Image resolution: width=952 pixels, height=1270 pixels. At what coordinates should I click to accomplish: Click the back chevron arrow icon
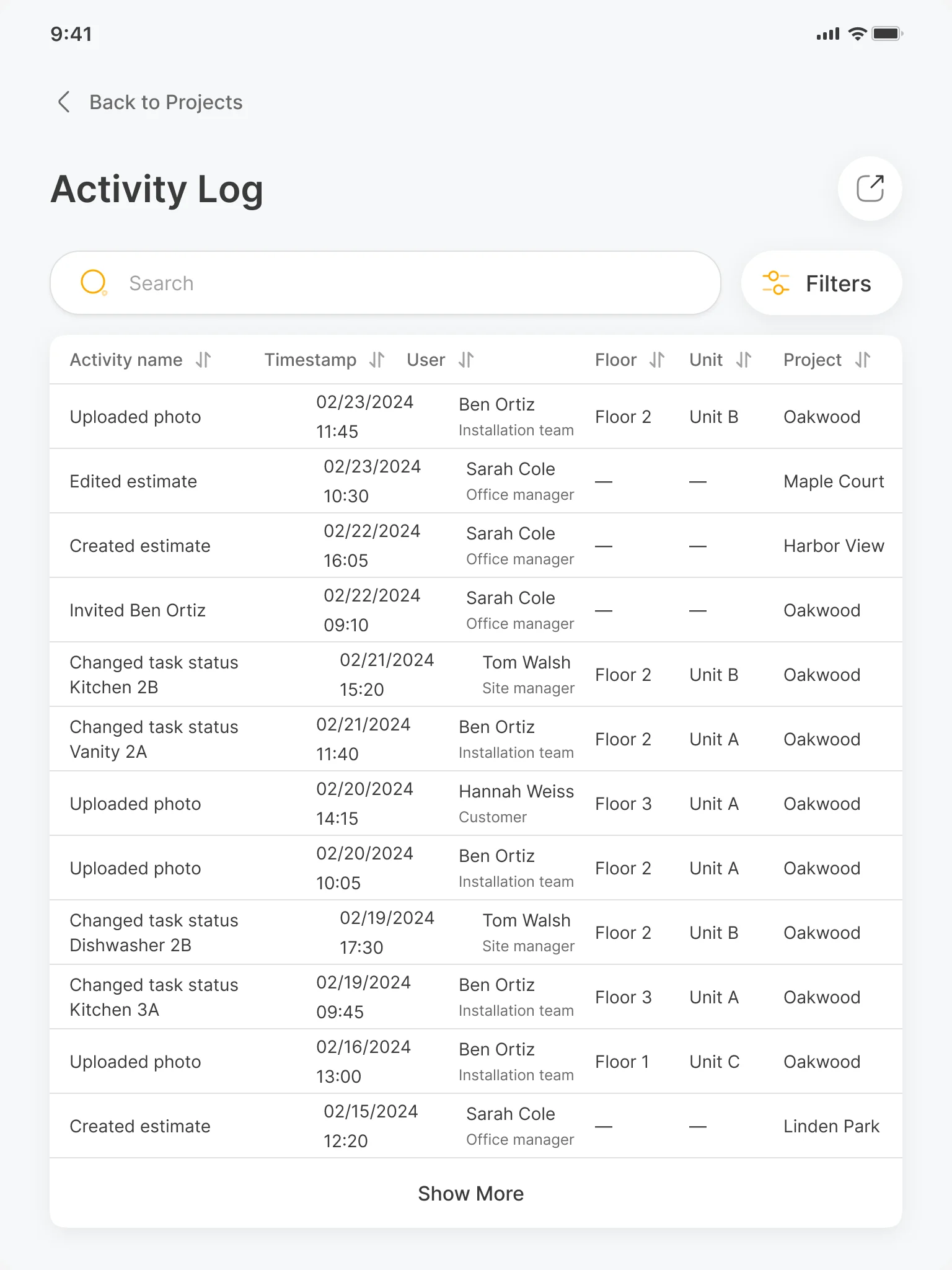[x=64, y=102]
